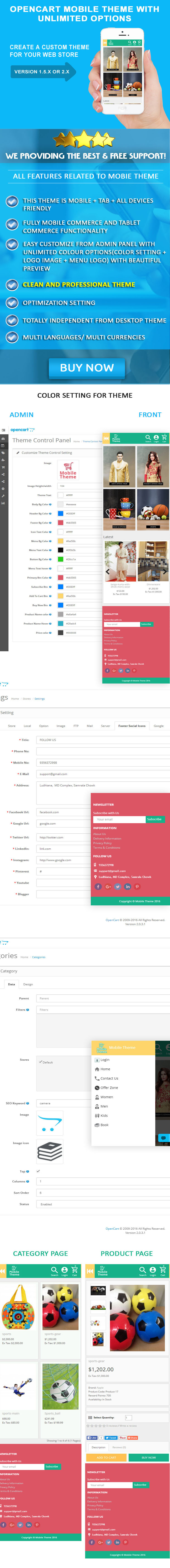
Task: Open the FTP settings tab
Action: tap(76, 726)
